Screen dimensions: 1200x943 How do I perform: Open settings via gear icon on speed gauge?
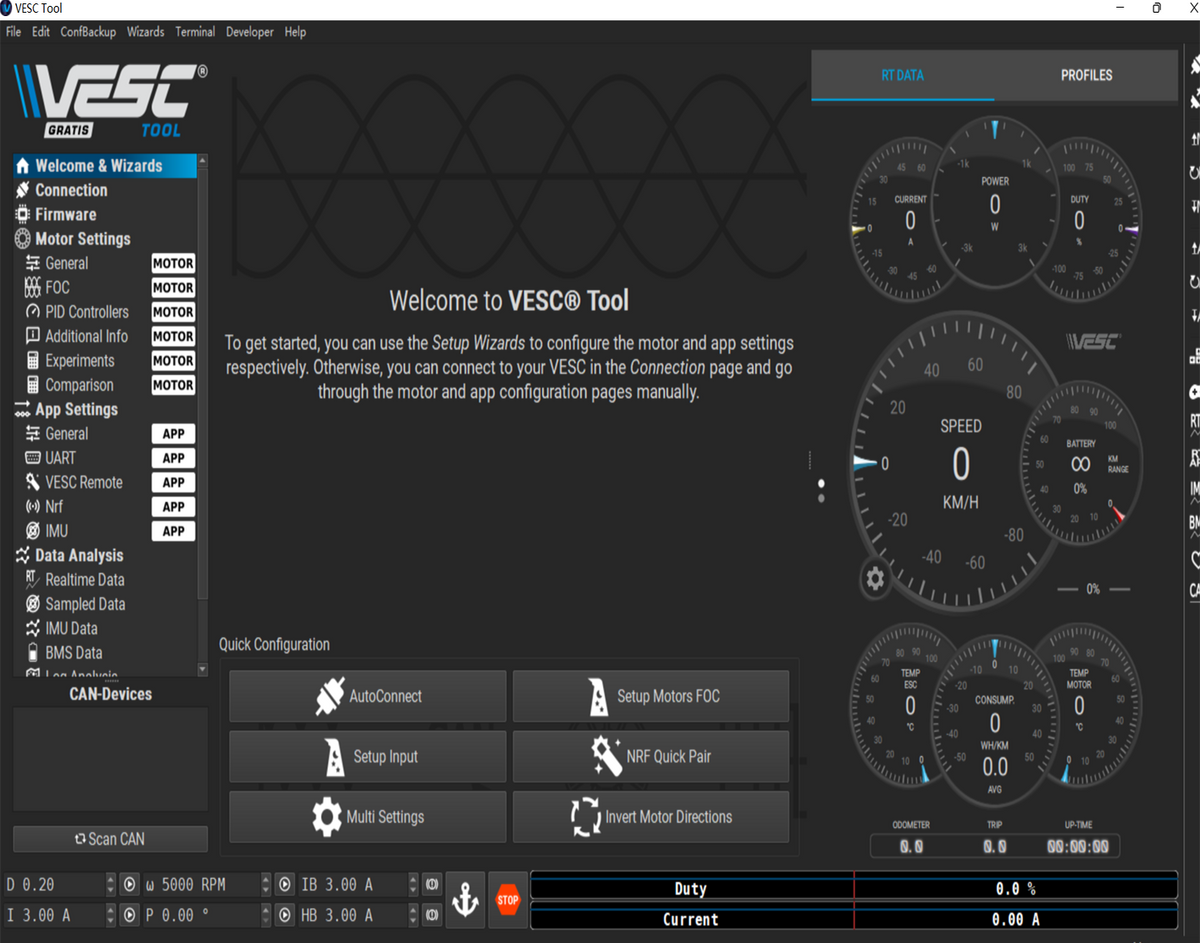pyautogui.click(x=875, y=578)
